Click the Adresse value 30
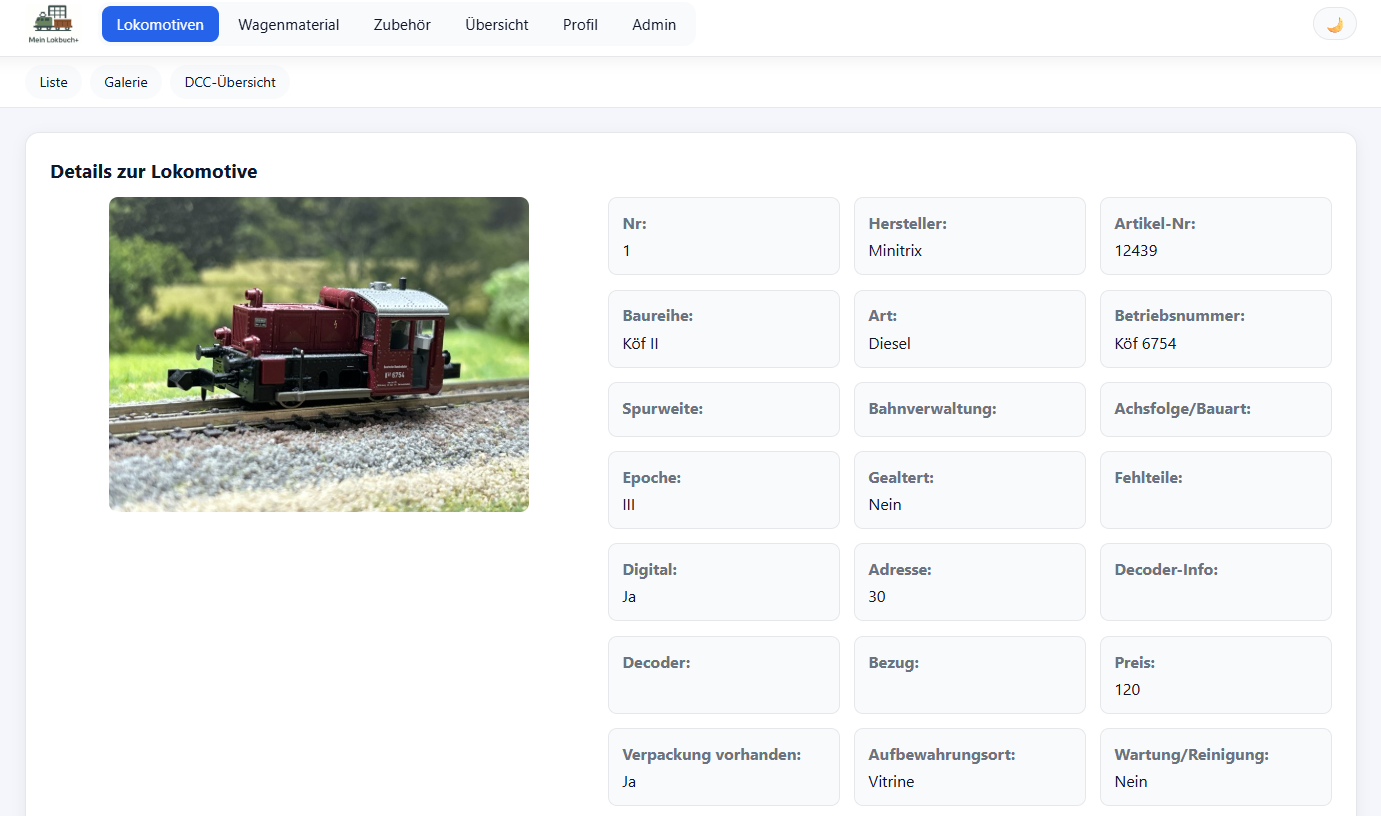Image resolution: width=1381 pixels, height=816 pixels. [877, 596]
